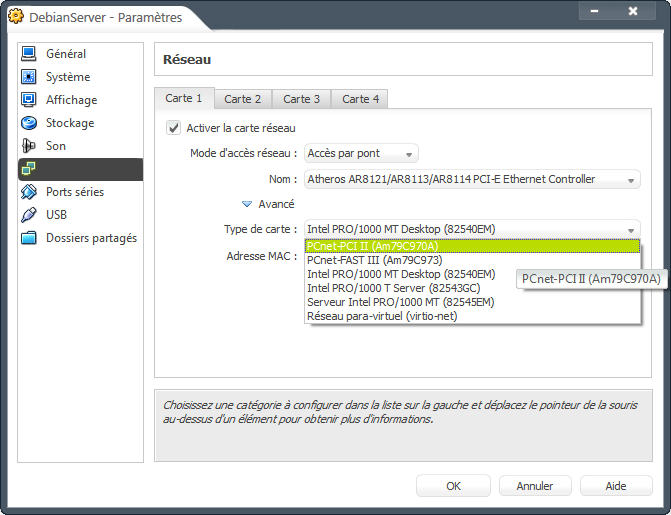Click the USB plug icon
671x515 pixels.
(29, 215)
